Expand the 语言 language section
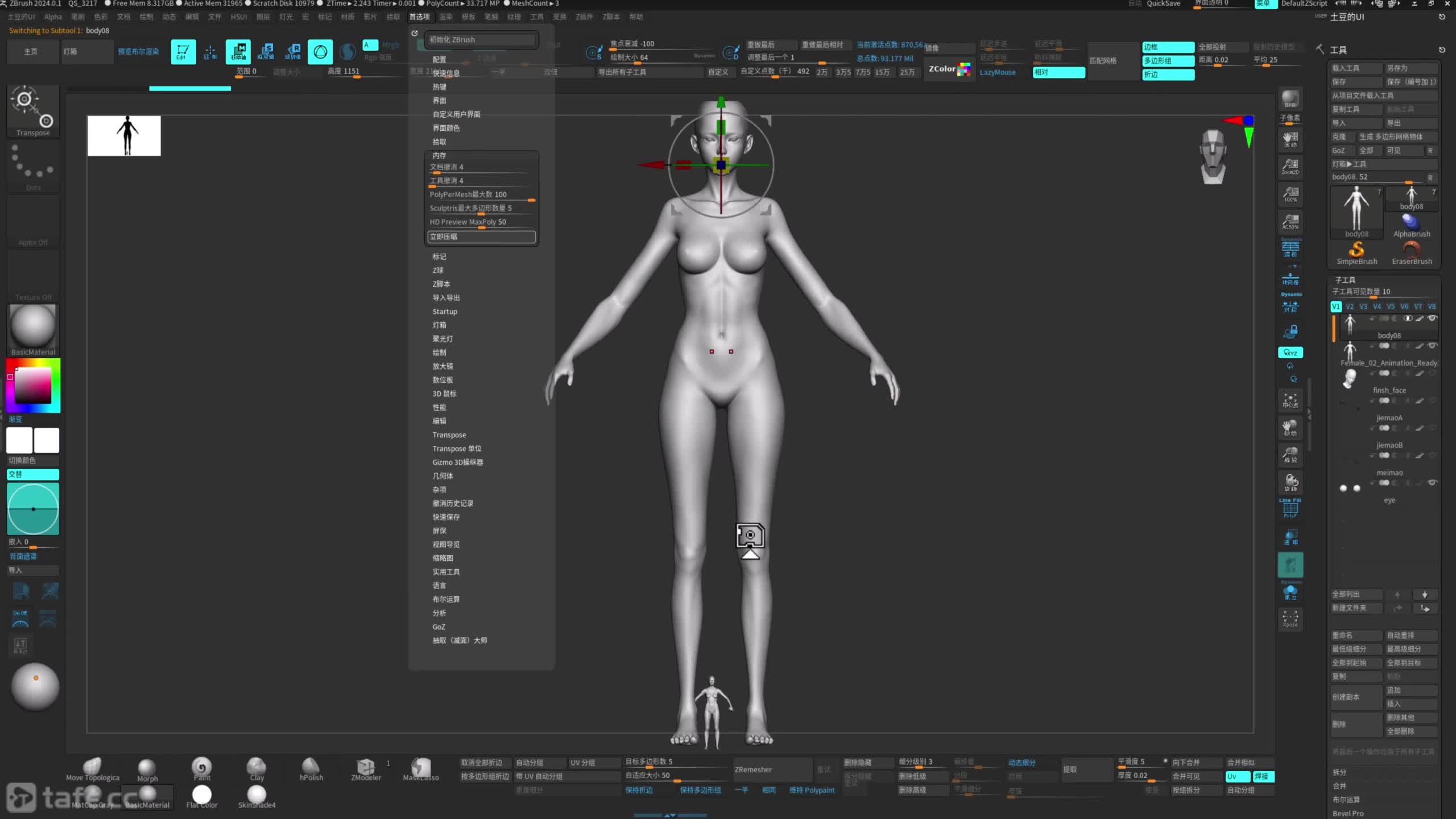Image resolution: width=1456 pixels, height=819 pixels. pyautogui.click(x=440, y=585)
